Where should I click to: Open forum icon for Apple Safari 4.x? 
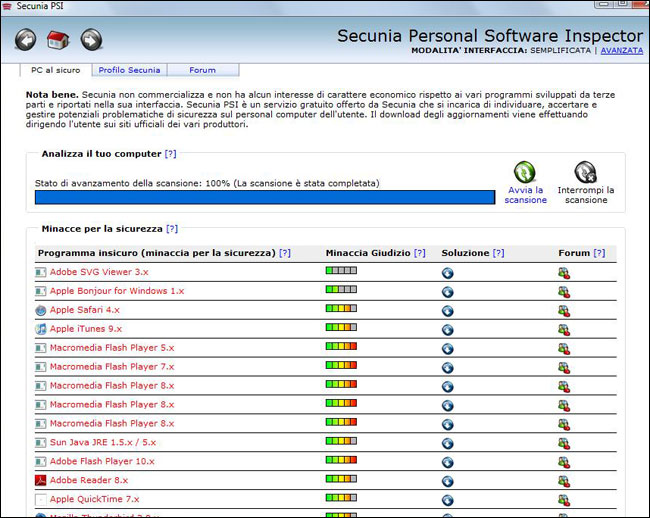pyautogui.click(x=564, y=310)
